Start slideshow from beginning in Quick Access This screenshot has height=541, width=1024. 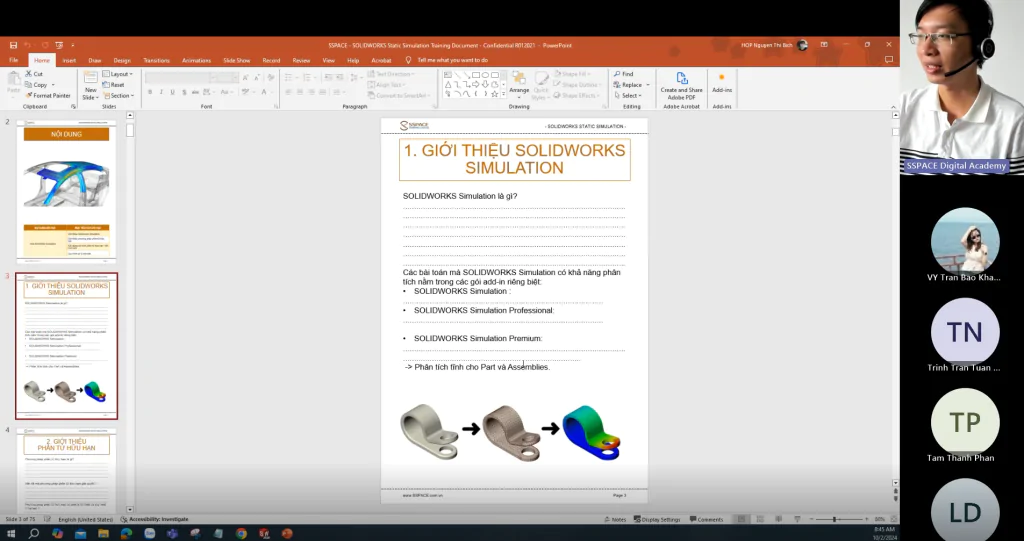59,45
